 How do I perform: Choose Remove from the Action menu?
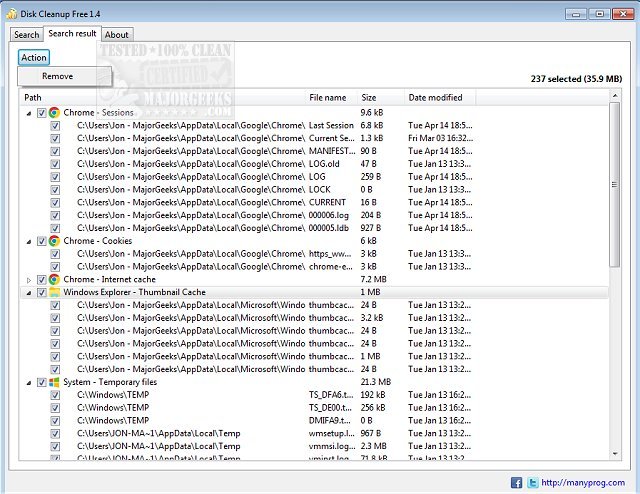coord(64,76)
